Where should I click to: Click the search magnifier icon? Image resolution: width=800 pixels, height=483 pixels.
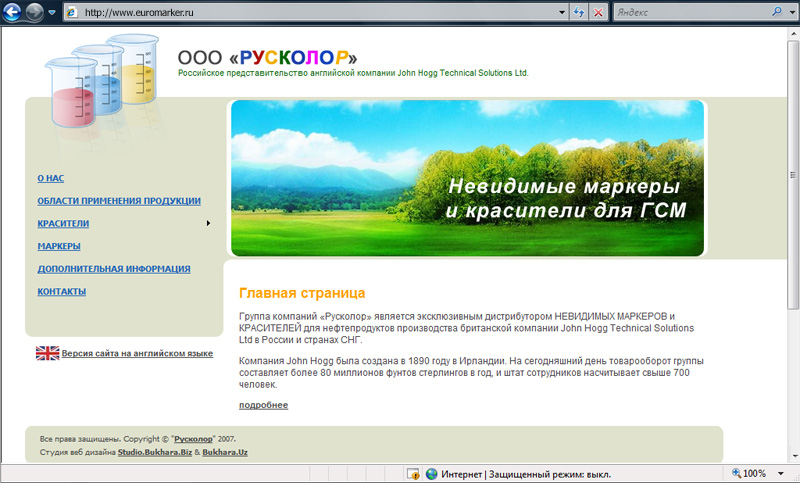tap(777, 12)
